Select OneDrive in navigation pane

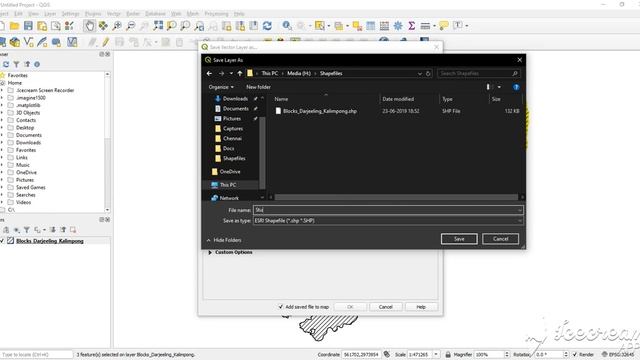(x=230, y=172)
